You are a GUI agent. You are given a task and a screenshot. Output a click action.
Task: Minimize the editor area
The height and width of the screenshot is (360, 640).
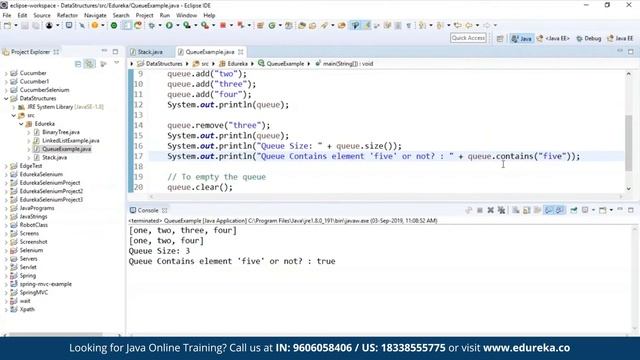pos(620,51)
